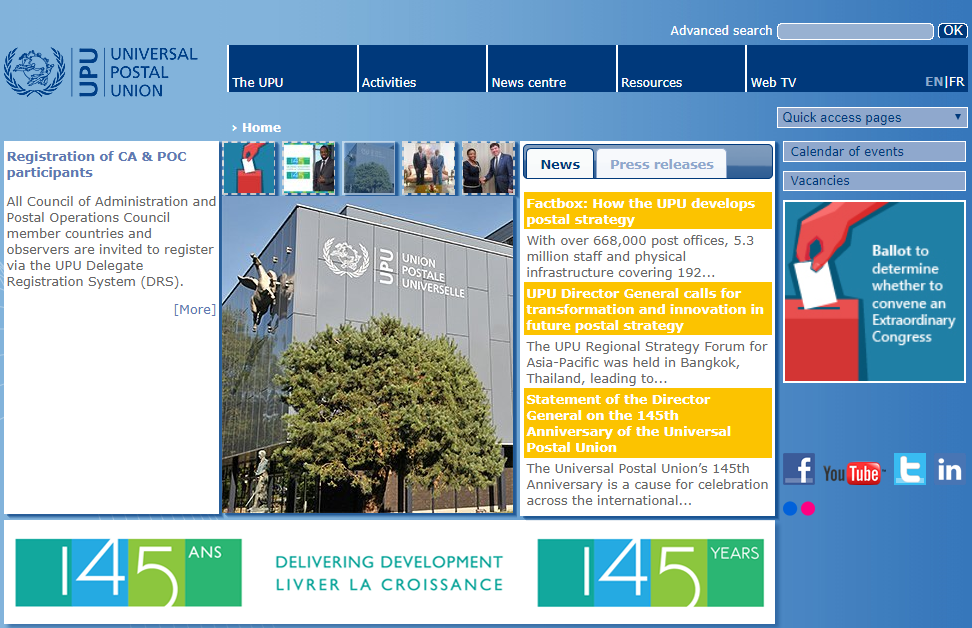Open the UPU Twitter icon

[909, 469]
